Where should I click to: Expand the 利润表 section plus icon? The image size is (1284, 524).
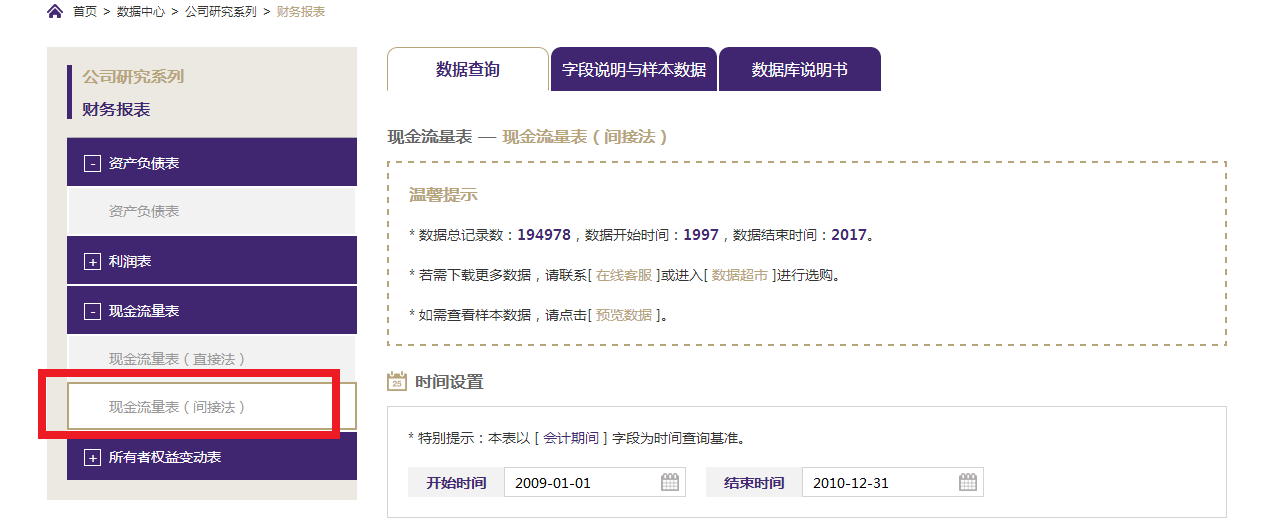tap(92, 262)
